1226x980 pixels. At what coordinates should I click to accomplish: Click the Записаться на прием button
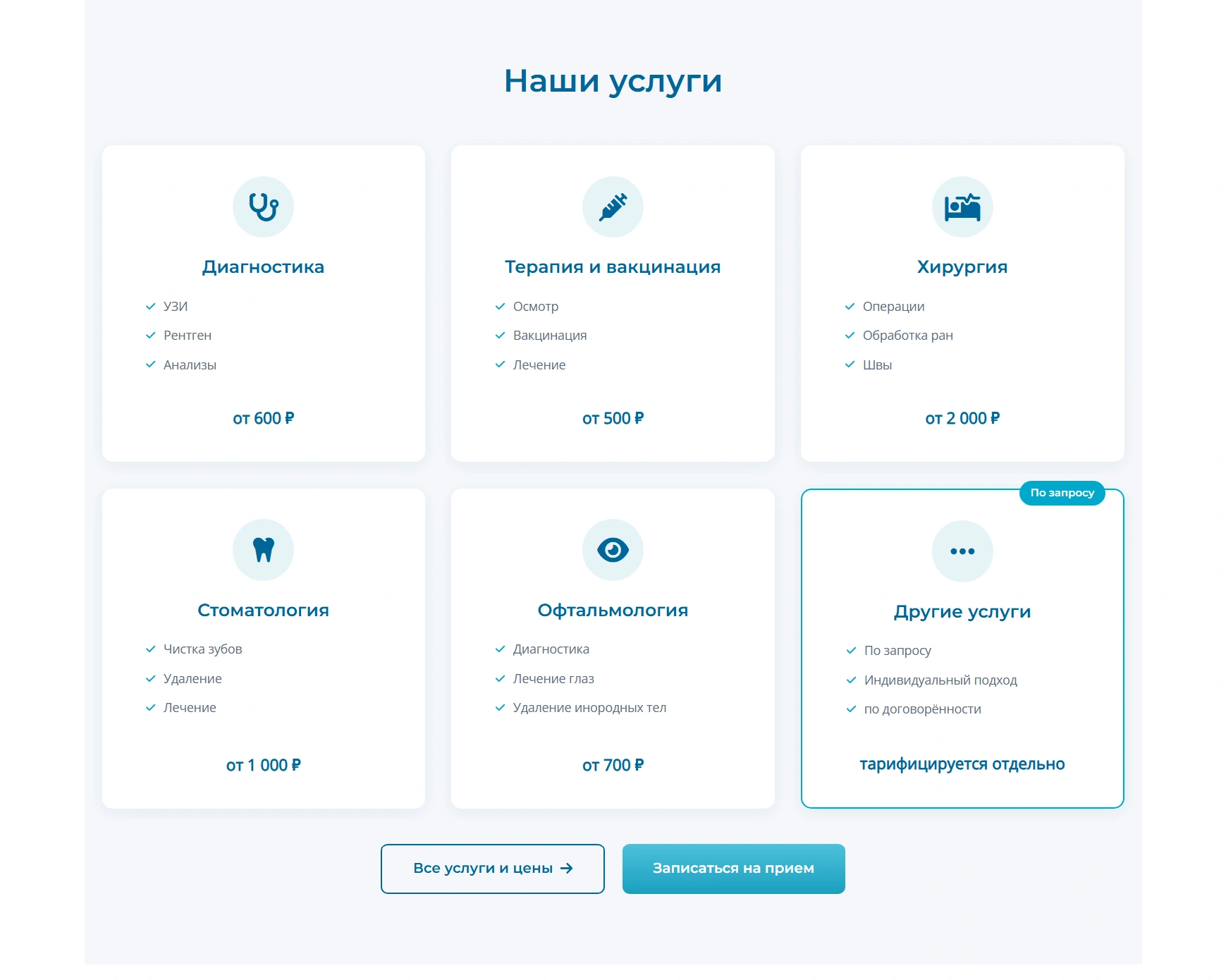[x=733, y=869]
